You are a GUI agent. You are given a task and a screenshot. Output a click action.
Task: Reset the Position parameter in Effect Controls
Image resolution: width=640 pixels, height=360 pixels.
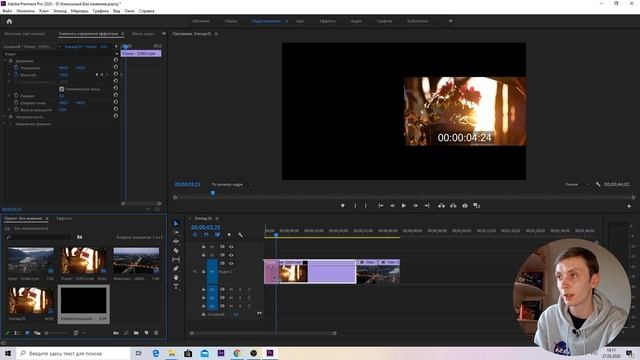pyautogui.click(x=116, y=67)
